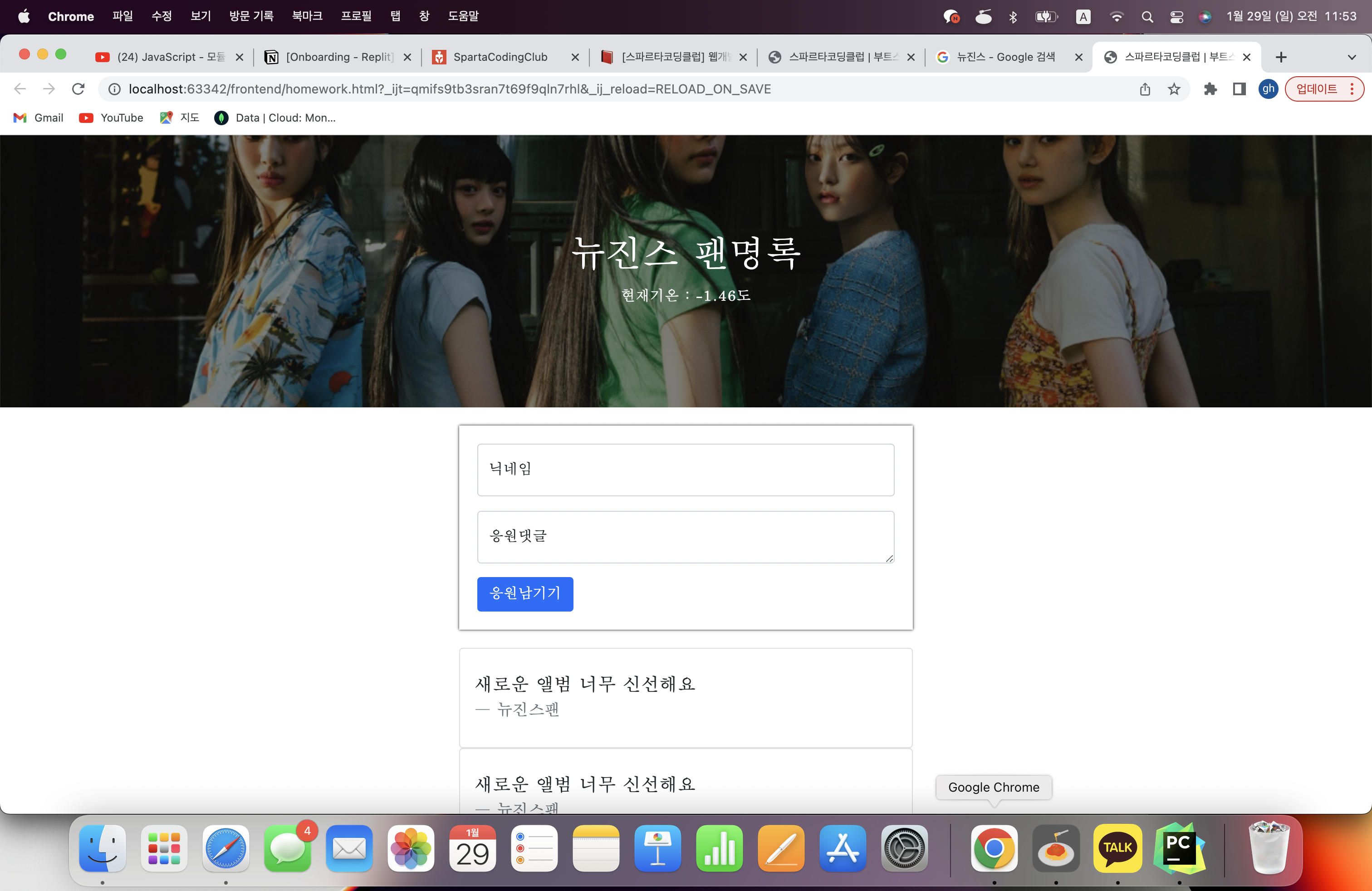Click the browser back arrow

point(20,89)
